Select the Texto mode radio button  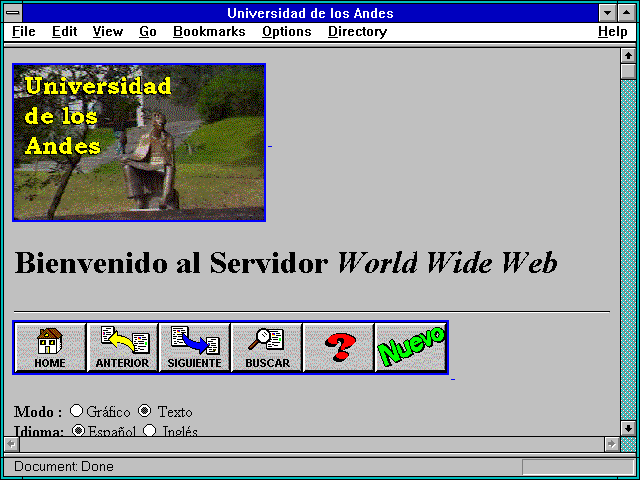[x=144, y=411]
